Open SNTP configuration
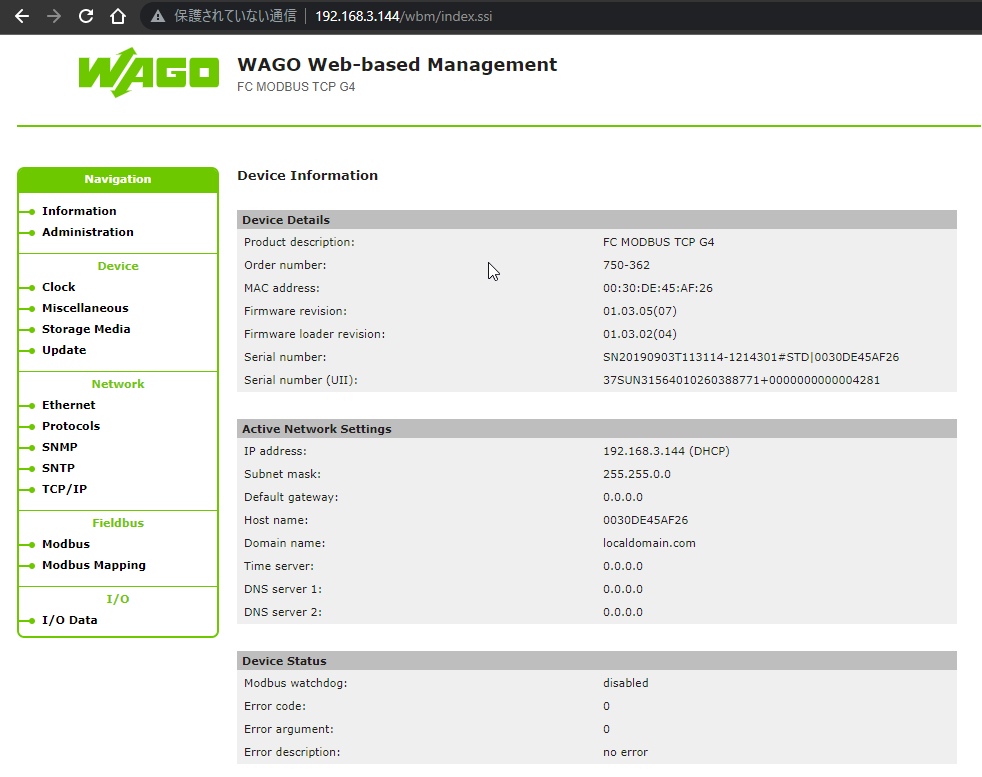The width and height of the screenshot is (982, 777). point(58,468)
